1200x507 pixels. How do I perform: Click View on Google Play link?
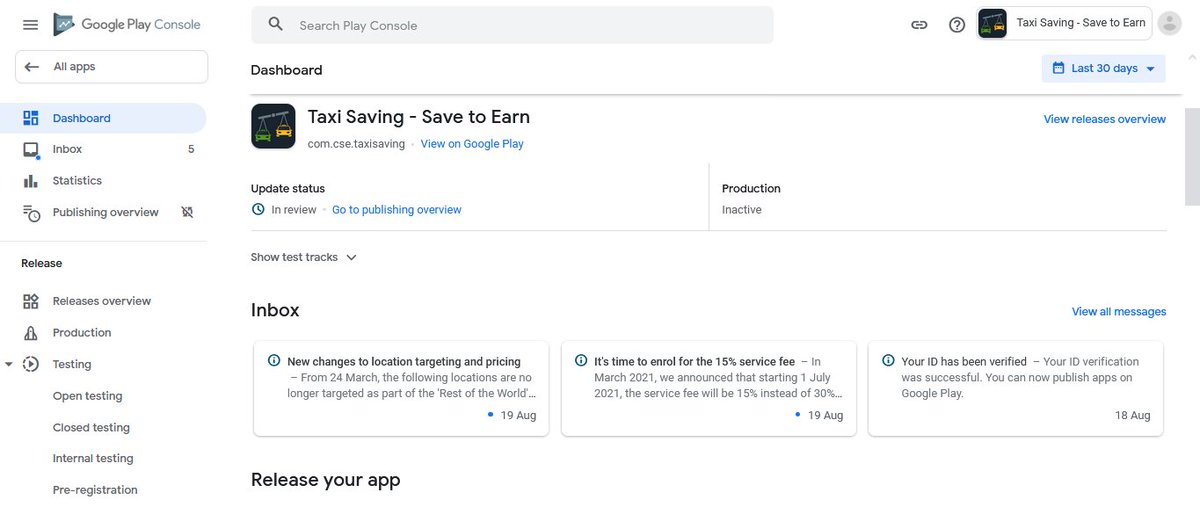tap(472, 144)
